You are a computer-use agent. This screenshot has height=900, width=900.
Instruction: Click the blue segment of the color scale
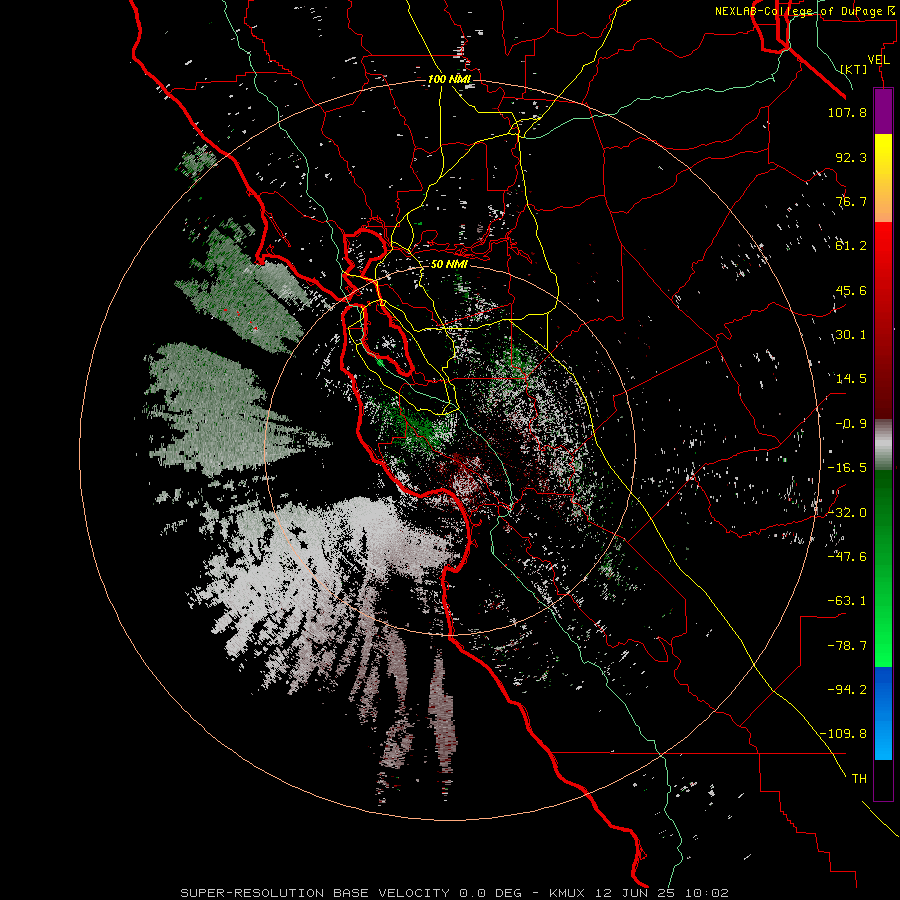[883, 713]
